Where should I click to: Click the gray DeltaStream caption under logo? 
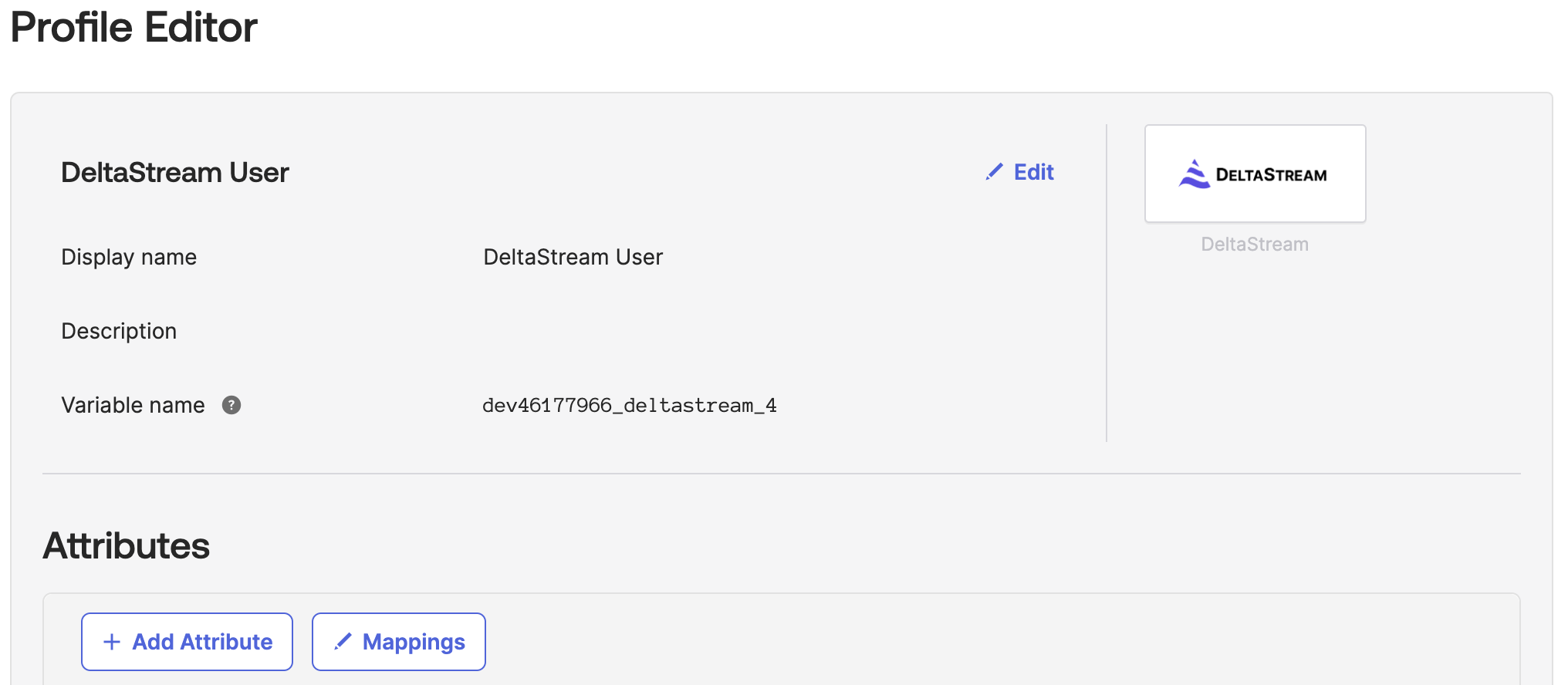1255,245
